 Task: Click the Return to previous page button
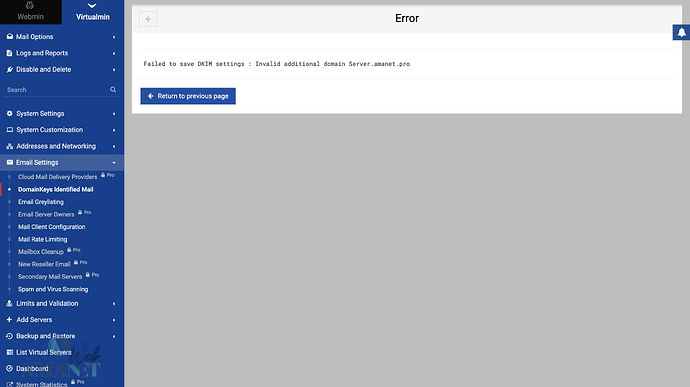[188, 96]
